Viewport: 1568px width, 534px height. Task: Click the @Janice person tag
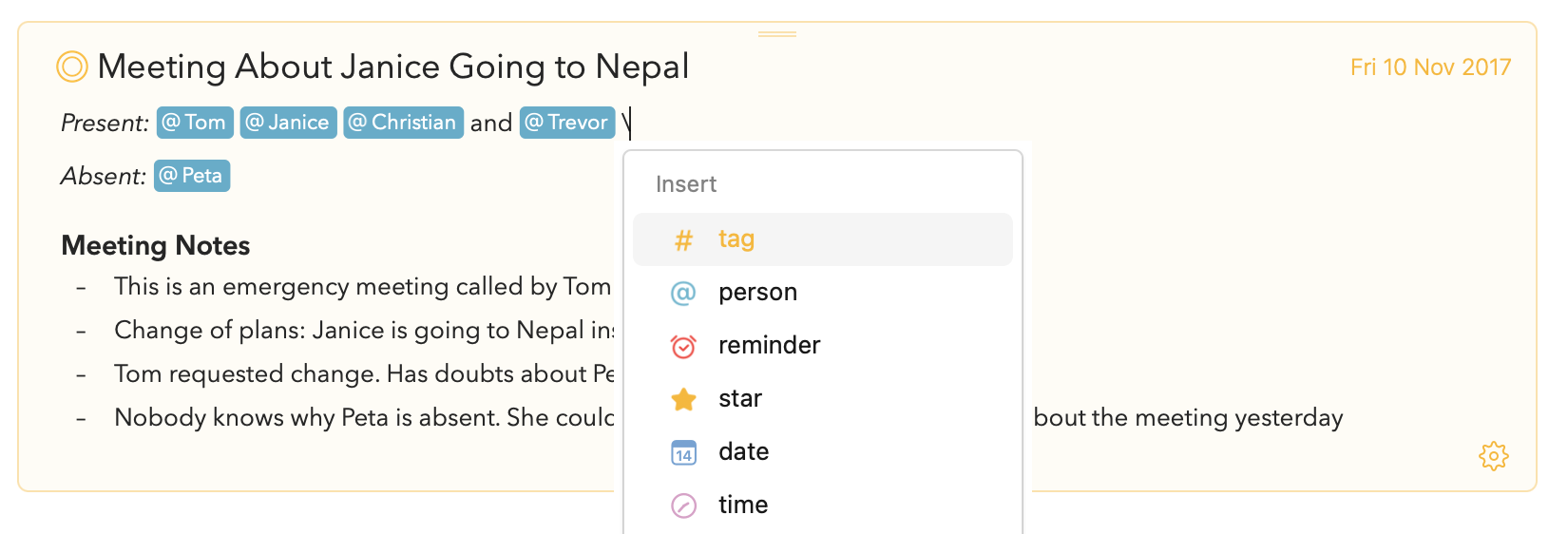(x=288, y=123)
